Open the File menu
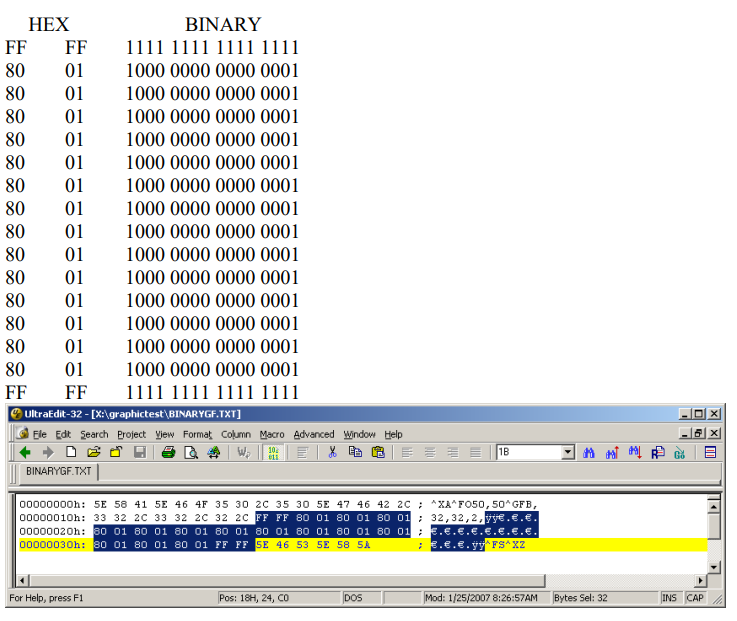 pyautogui.click(x=39, y=434)
